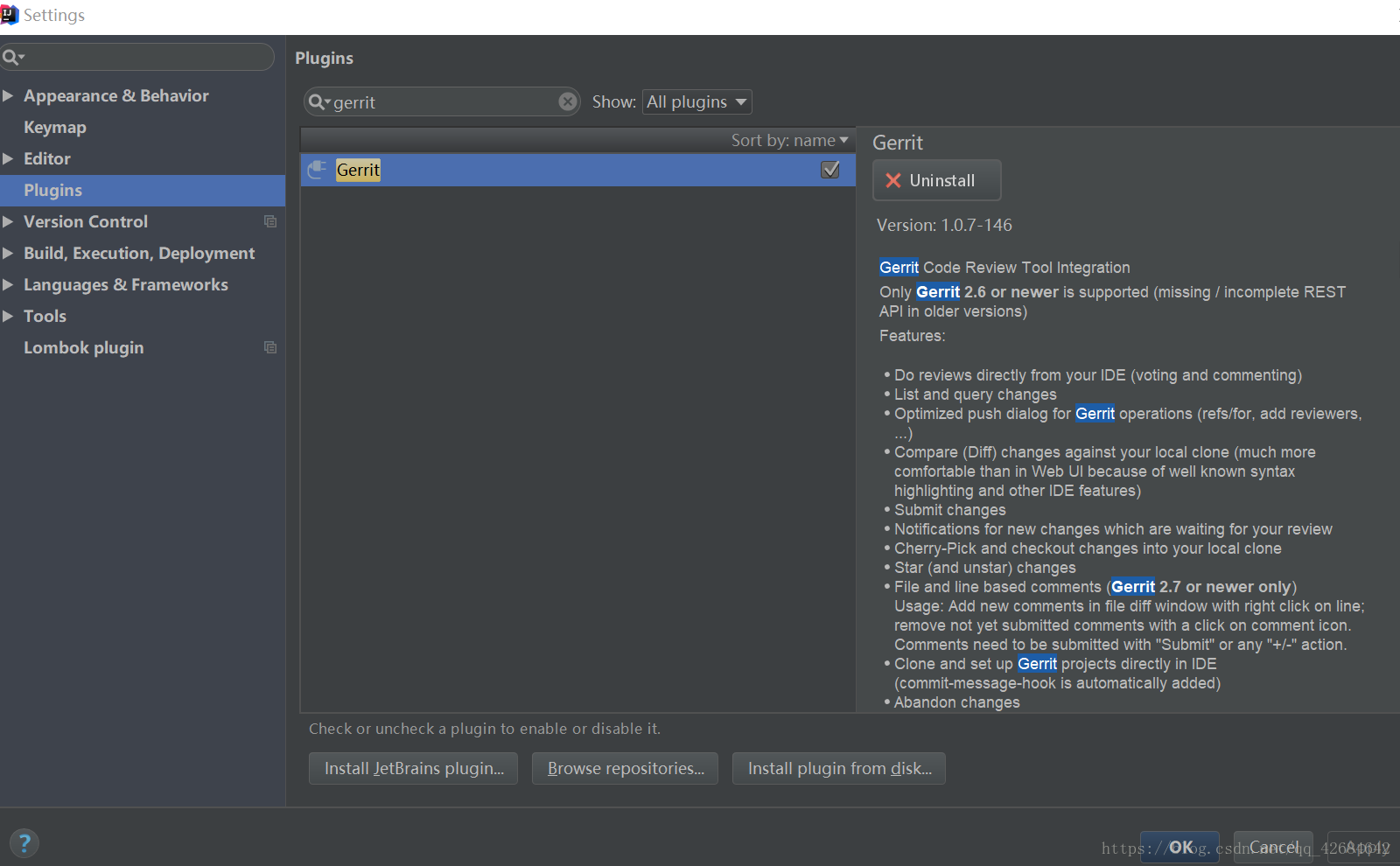Screen dimensions: 1400x866
Task: Open the Show All plugins dropdown
Action: (697, 102)
